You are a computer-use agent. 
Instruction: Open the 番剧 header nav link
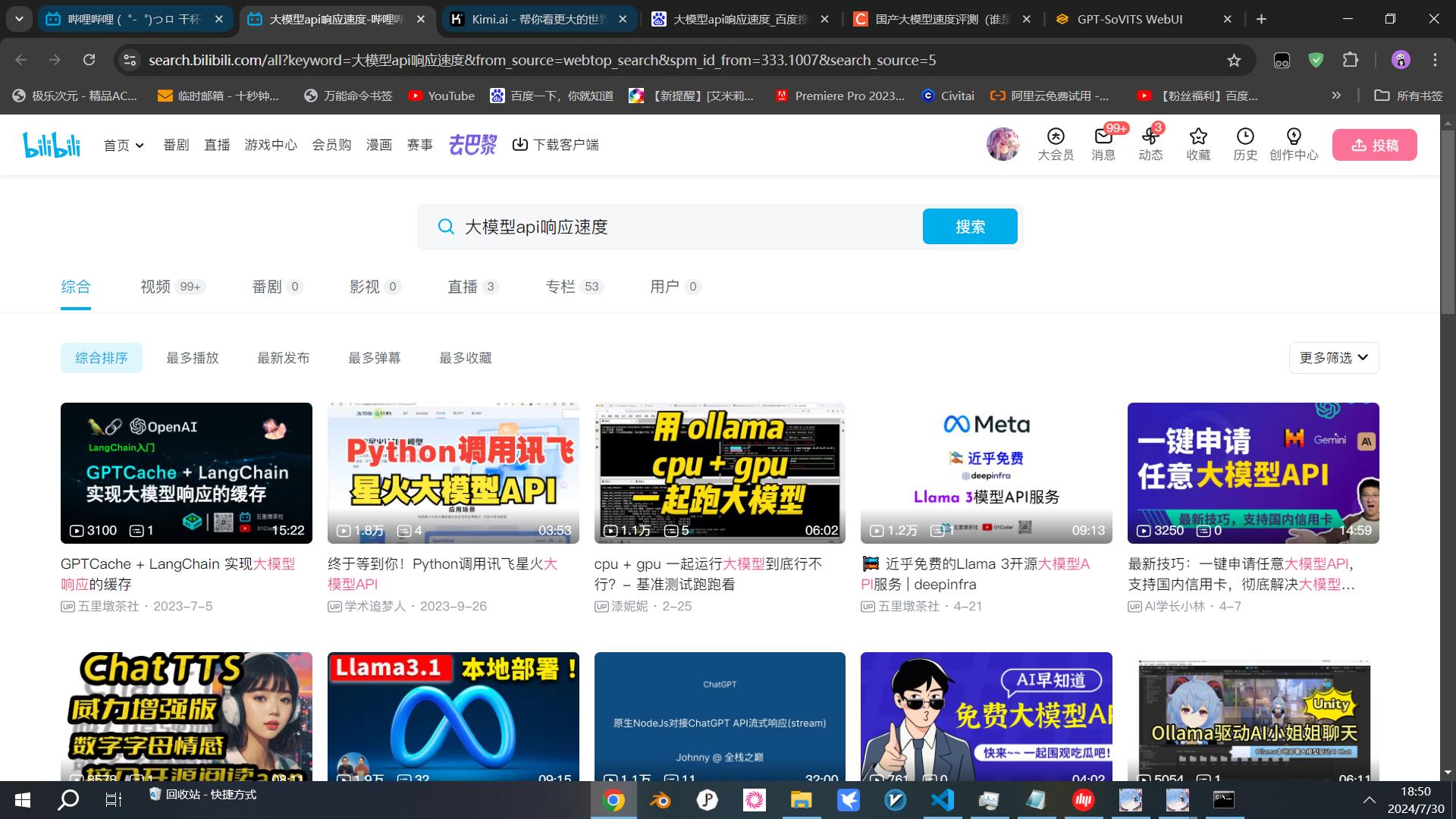coord(176,145)
